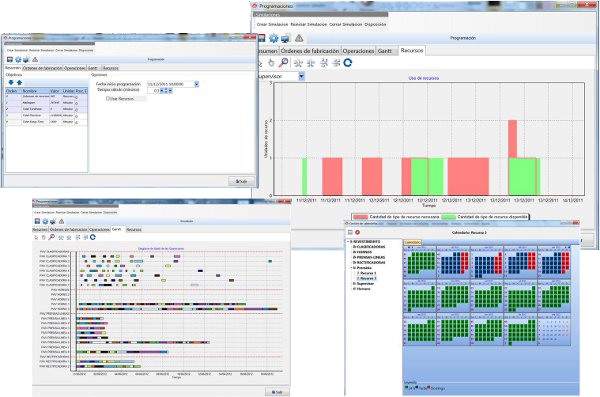600x397 pixels.
Task: Open Fecha inicio programación date dropdown
Action: [x=197, y=84]
